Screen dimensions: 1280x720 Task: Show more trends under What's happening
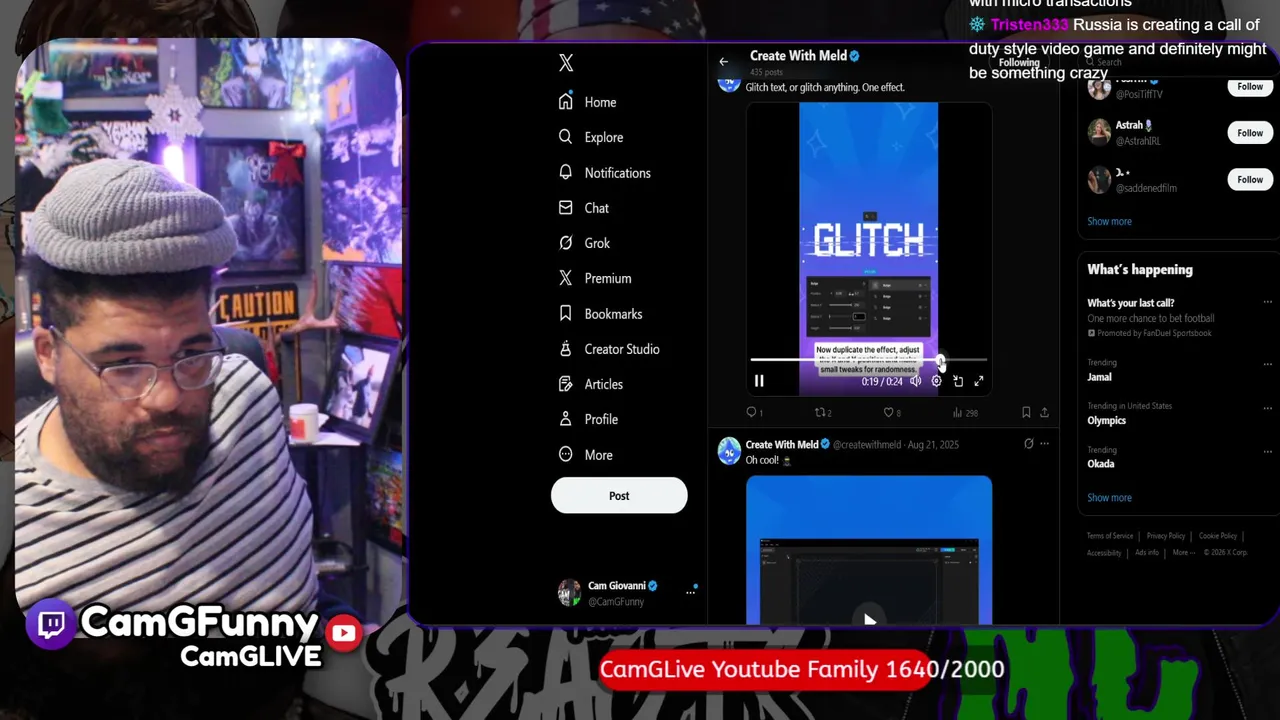pyautogui.click(x=1110, y=498)
